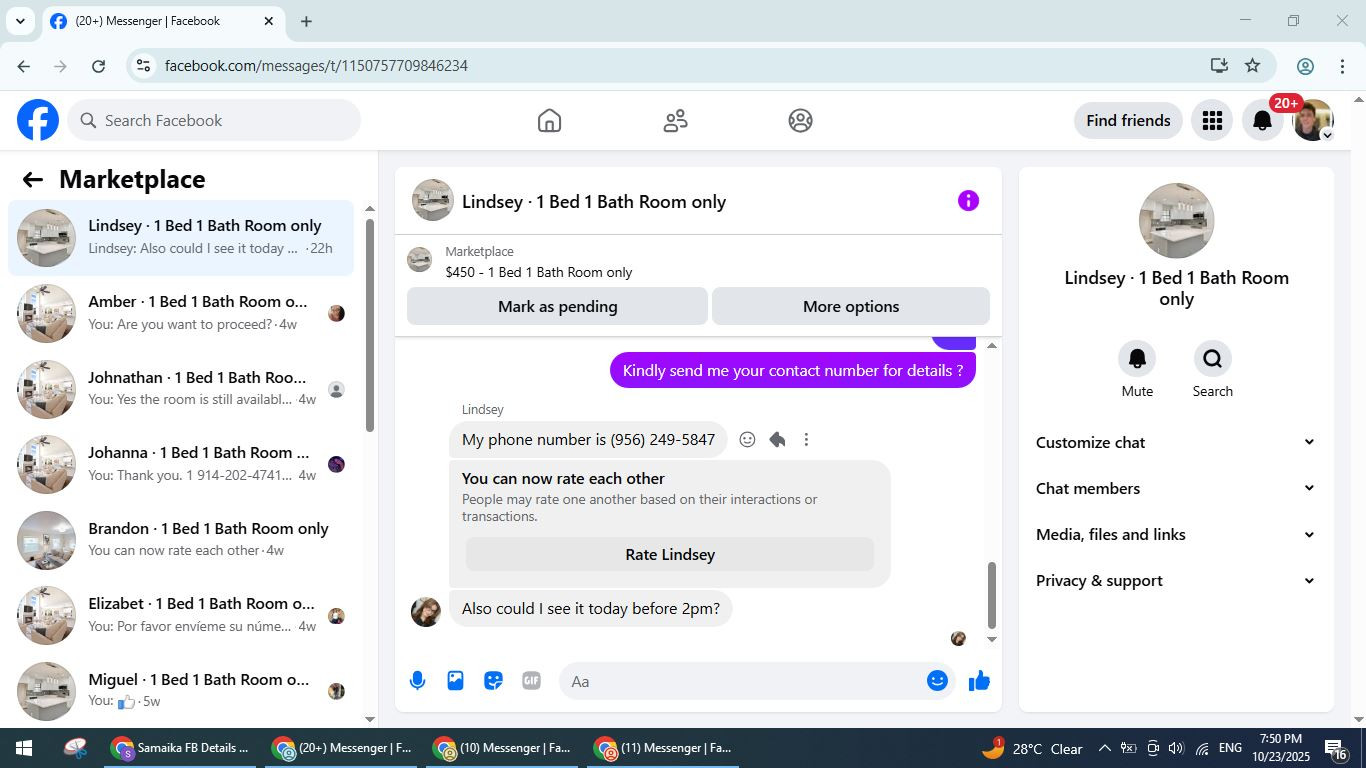Switch to the (11) Messenger taskbar window
The height and width of the screenshot is (768, 1366).
[661, 748]
